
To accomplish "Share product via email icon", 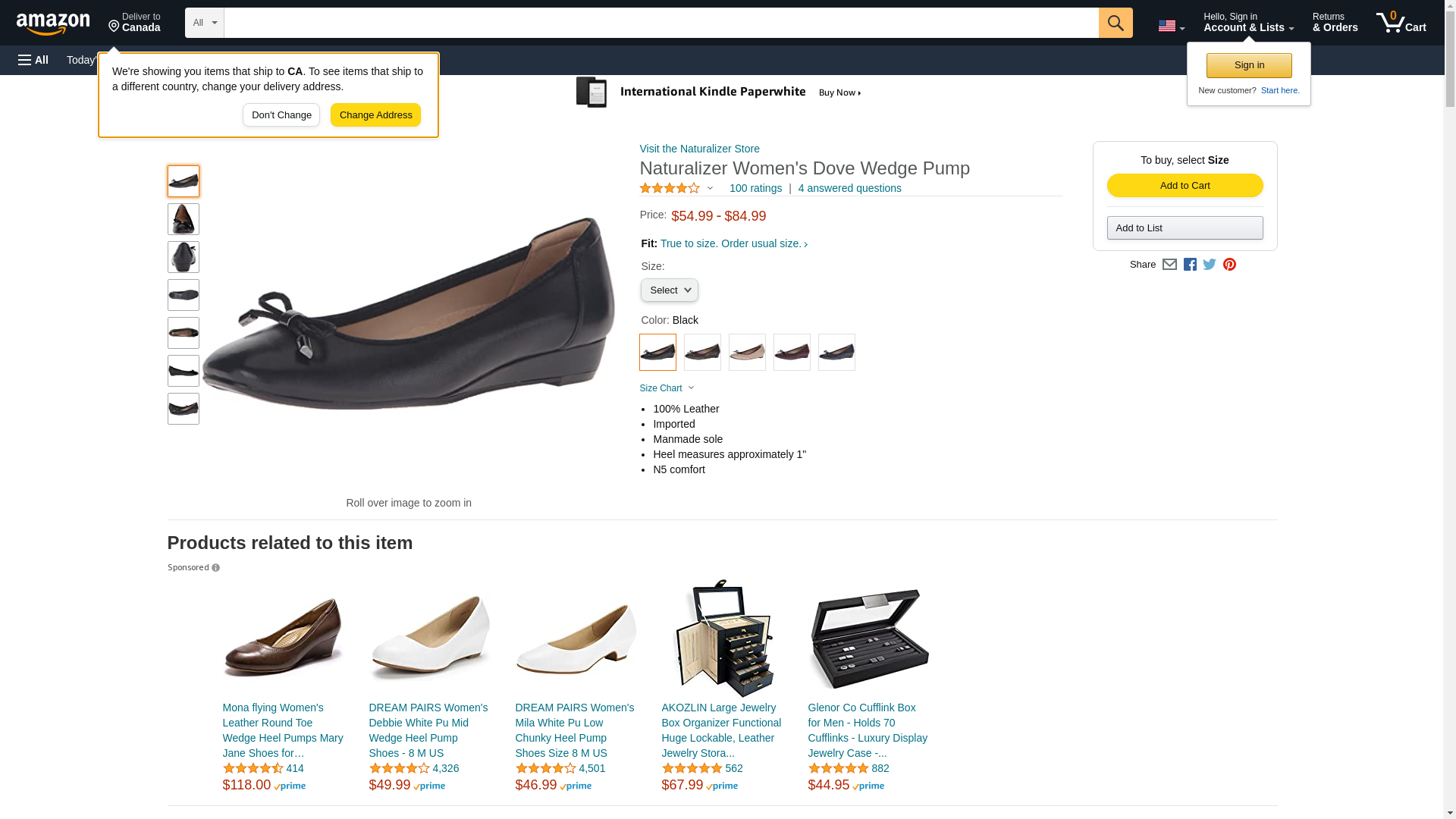I will point(1169,265).
